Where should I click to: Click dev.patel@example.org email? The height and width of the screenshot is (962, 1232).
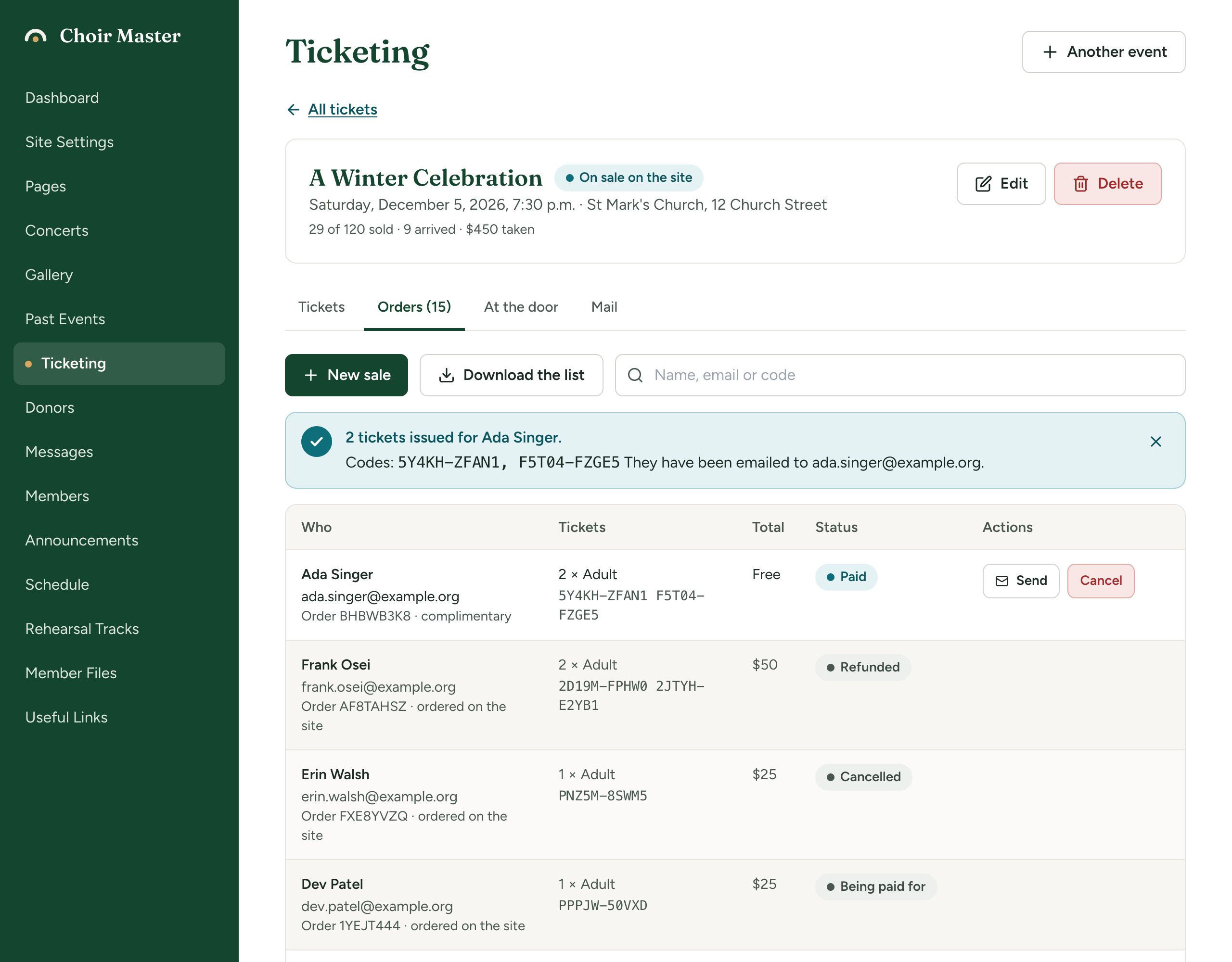(x=377, y=907)
